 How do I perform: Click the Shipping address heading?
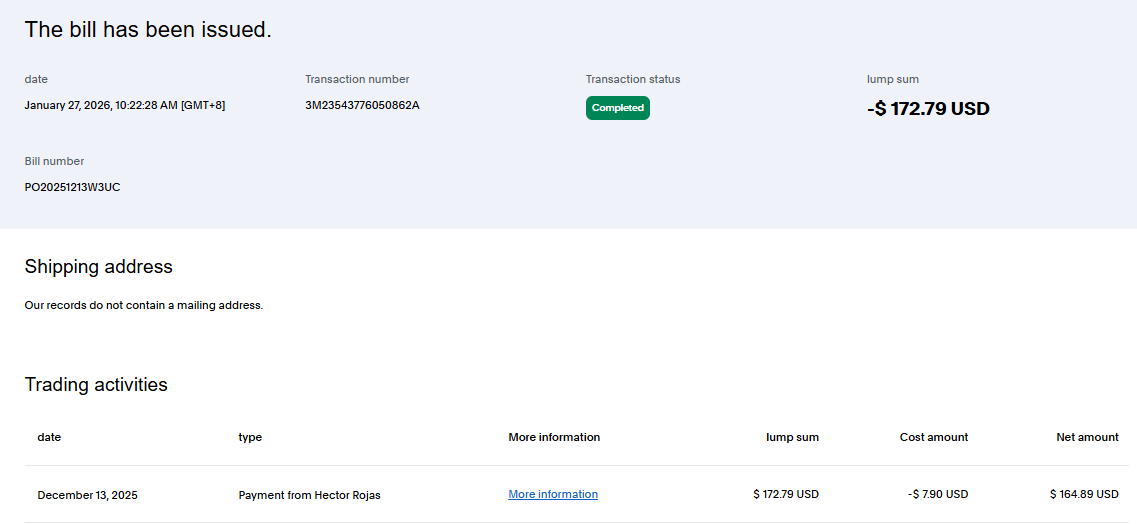pos(98,266)
